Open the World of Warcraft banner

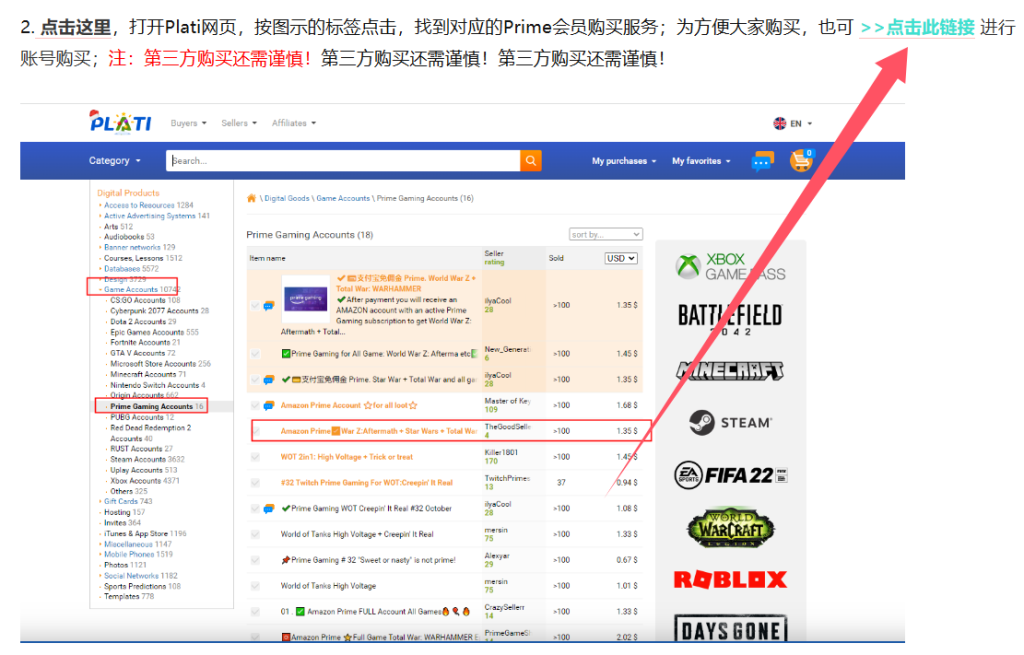click(x=730, y=528)
